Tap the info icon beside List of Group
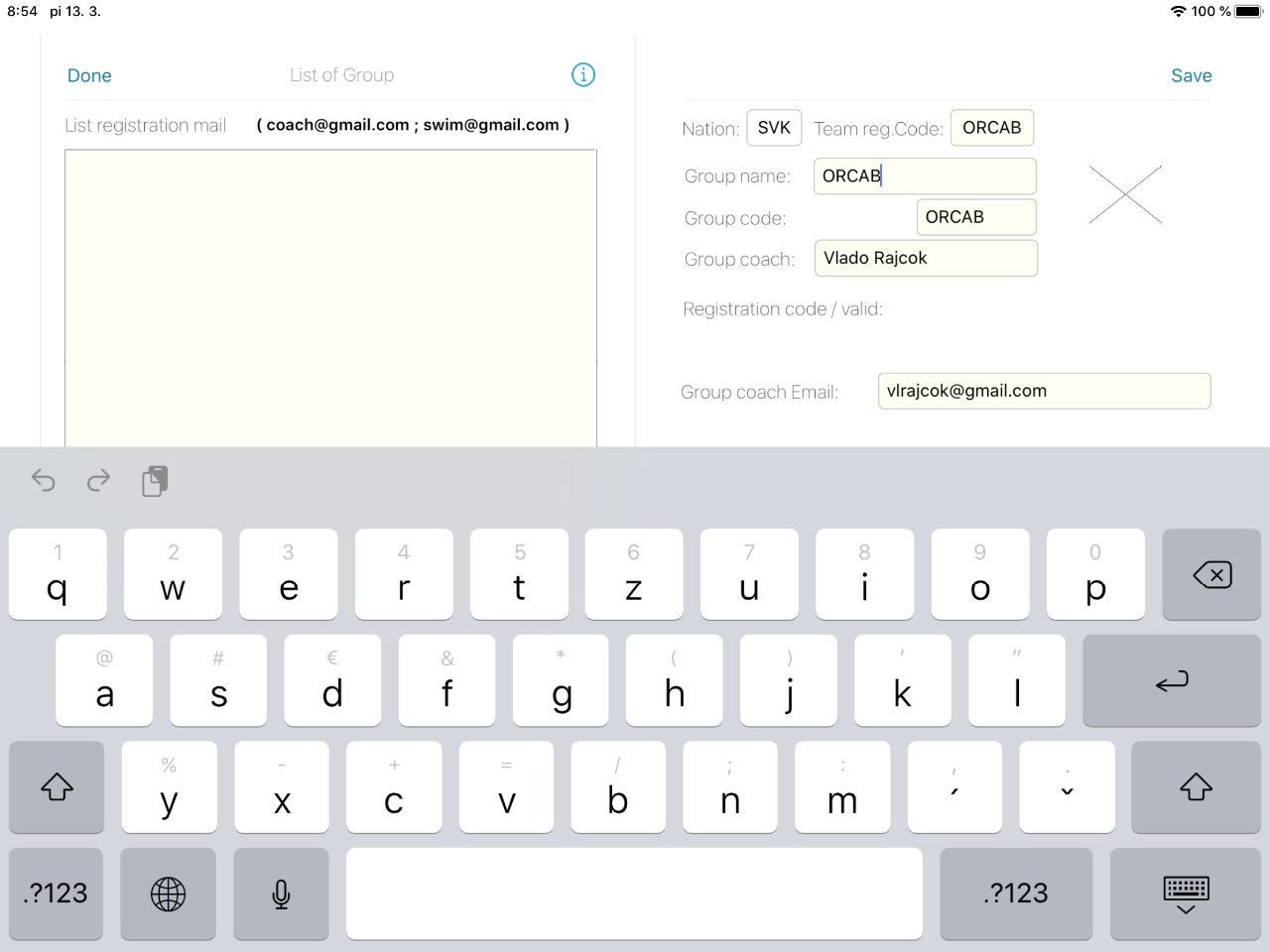Image resolution: width=1270 pixels, height=952 pixels. click(583, 74)
